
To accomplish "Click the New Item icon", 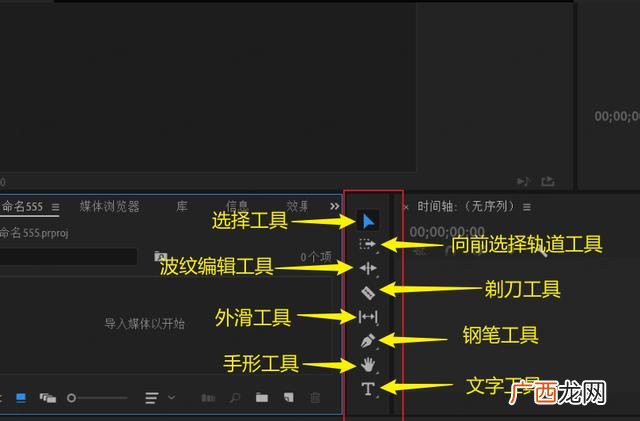I will [x=289, y=397].
